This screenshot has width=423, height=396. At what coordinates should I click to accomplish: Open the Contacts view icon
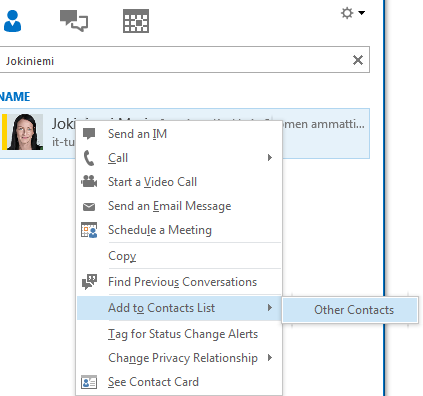pyautogui.click(x=12, y=21)
